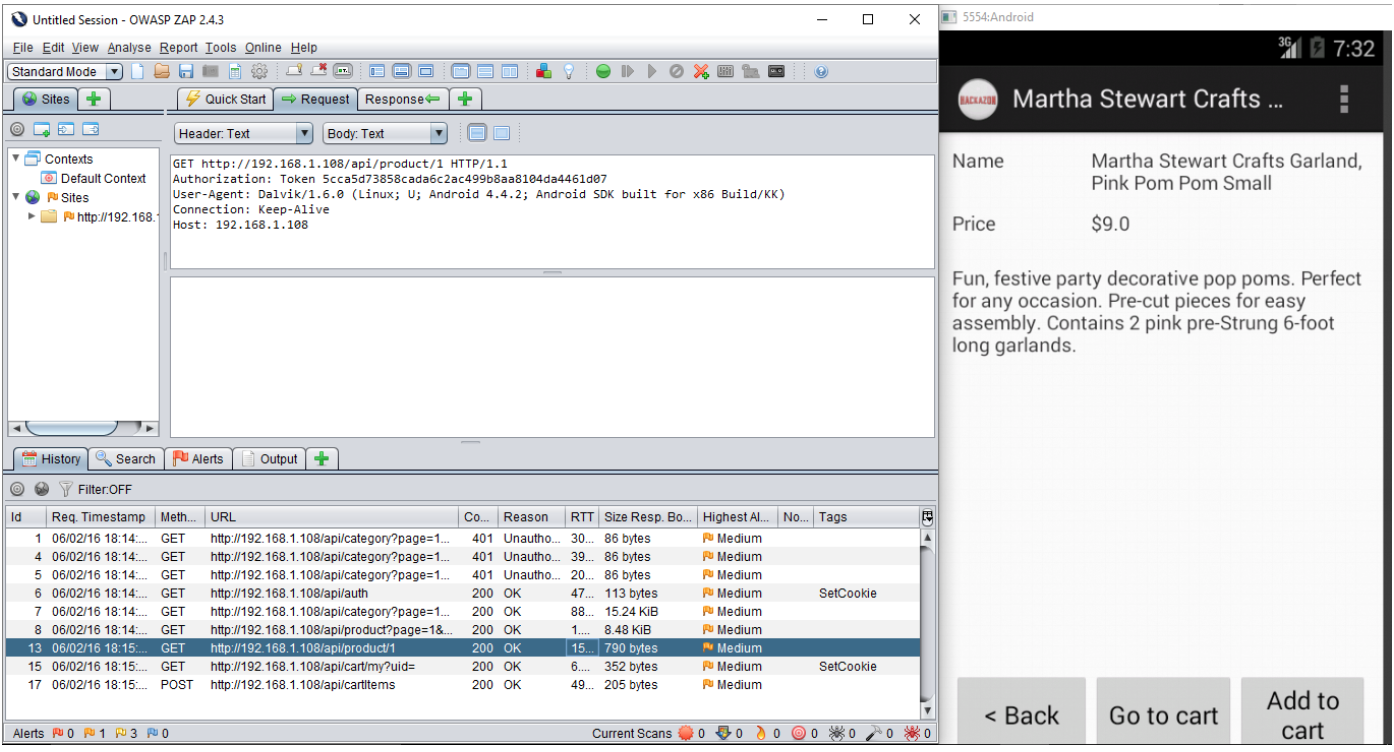This screenshot has height=752, width=1394.
Task: Collapse the Sites tree node
Action: 15,197
